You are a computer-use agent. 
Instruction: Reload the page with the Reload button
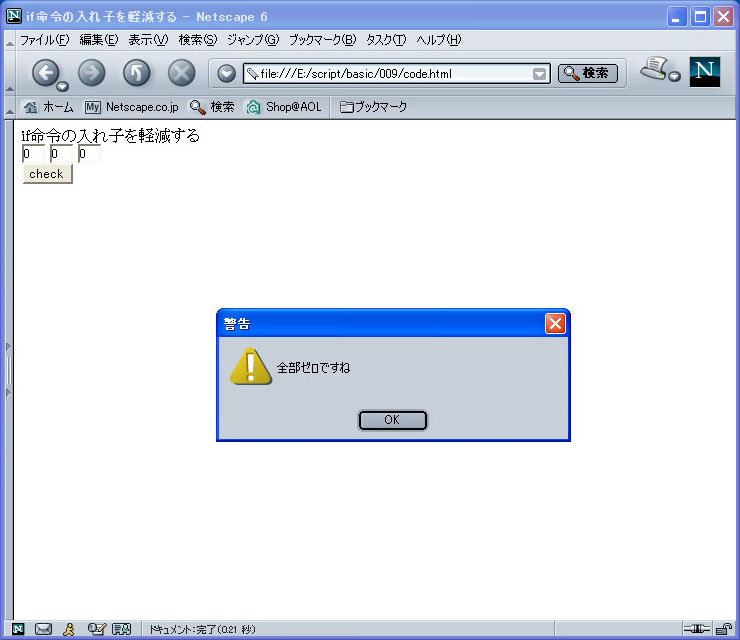click(x=136, y=73)
